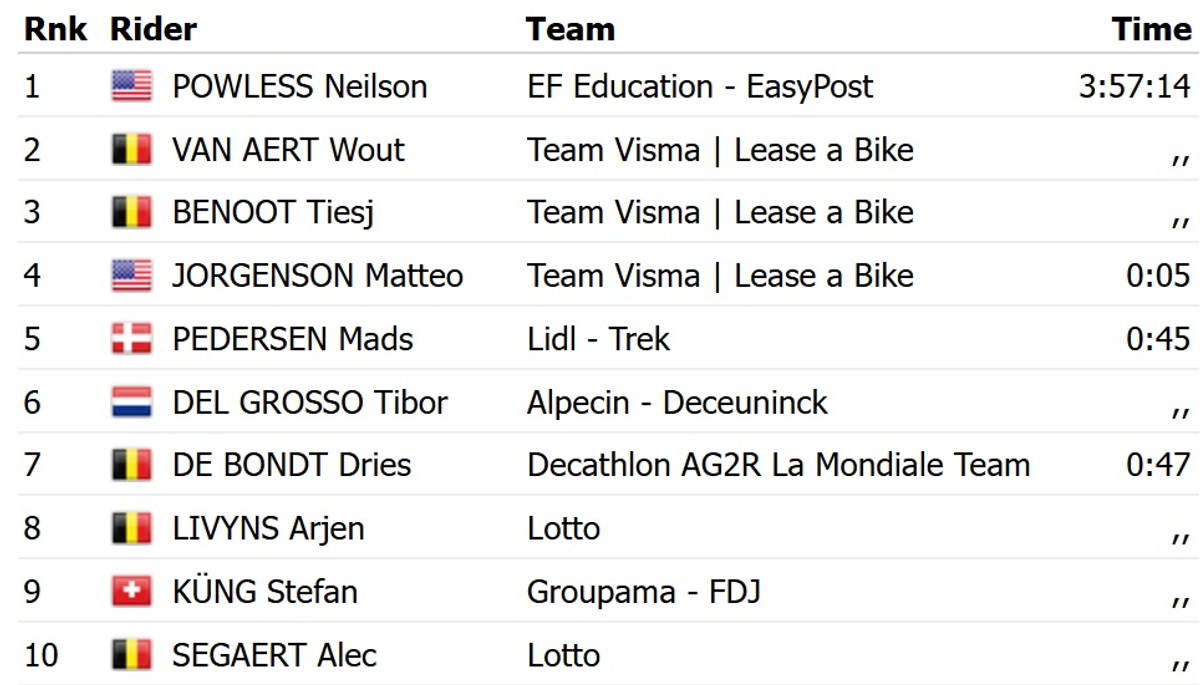
Task: Click the Team column header
Action: pyautogui.click(x=570, y=29)
